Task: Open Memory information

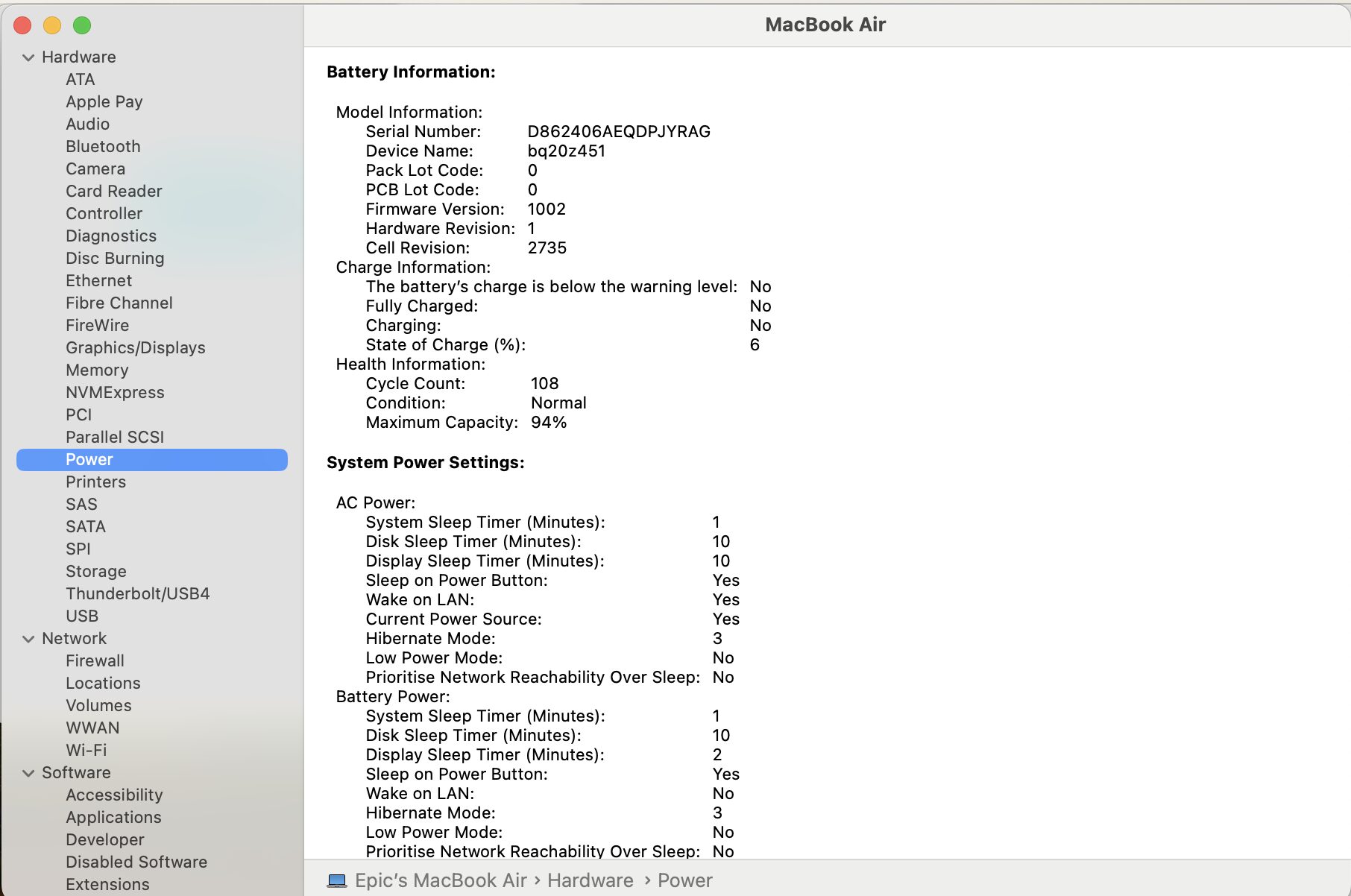Action: (97, 370)
